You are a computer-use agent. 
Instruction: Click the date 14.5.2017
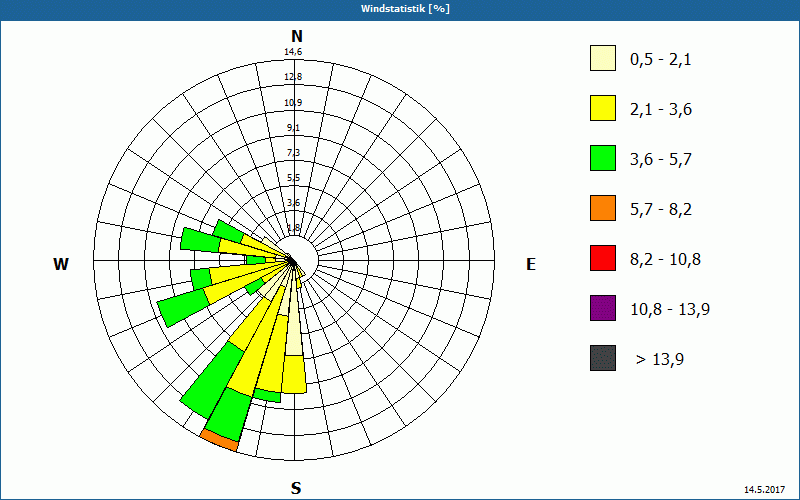(764, 490)
